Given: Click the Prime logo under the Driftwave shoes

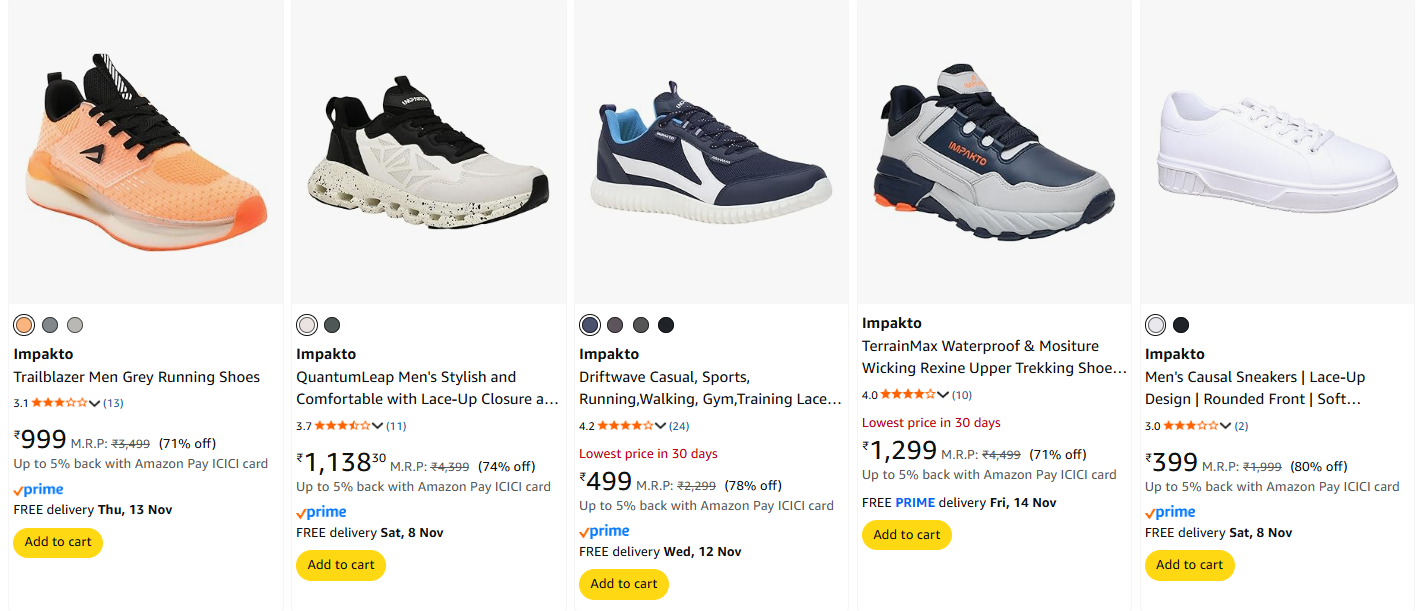Looking at the screenshot, I should pyautogui.click(x=605, y=531).
